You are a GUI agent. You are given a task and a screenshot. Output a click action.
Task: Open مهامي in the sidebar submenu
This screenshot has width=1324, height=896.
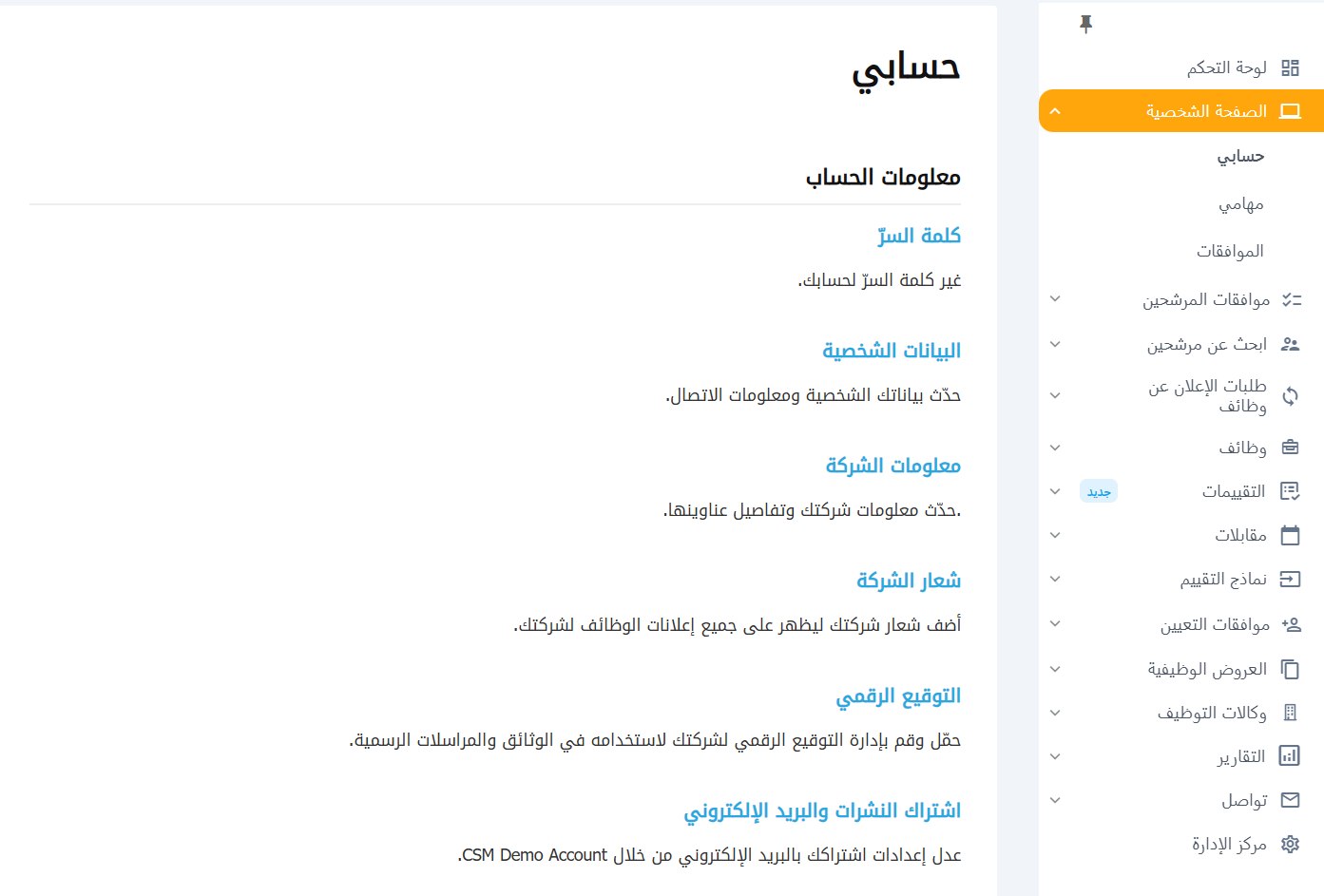[1240, 204]
